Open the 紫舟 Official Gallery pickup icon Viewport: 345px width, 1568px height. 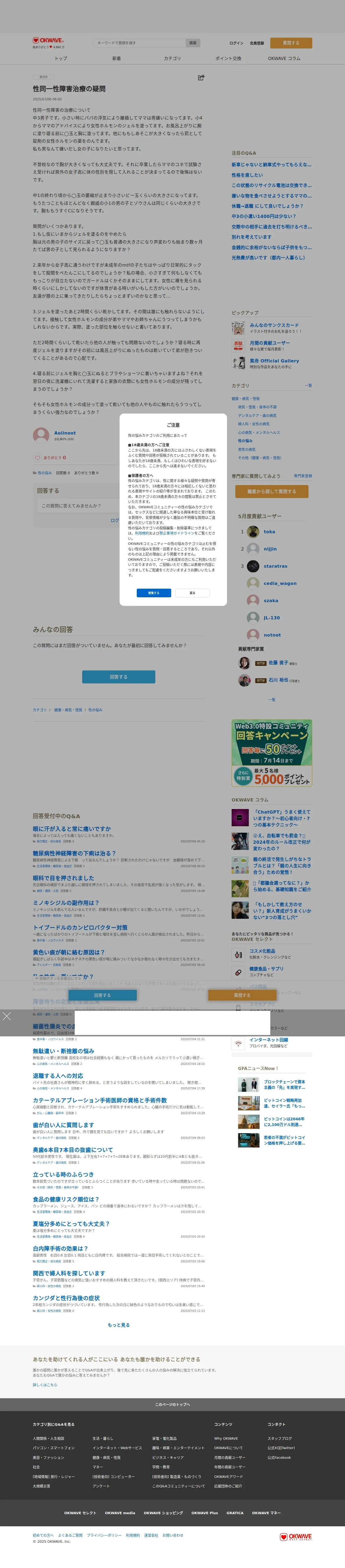coord(238,363)
